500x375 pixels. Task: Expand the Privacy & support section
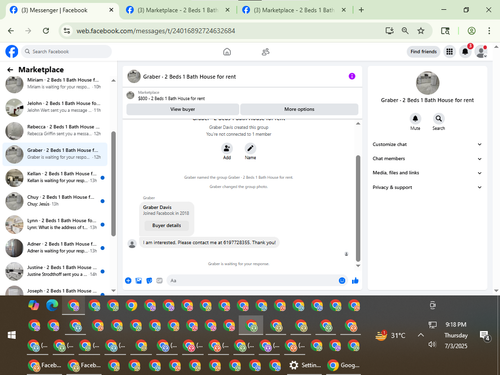tap(427, 187)
